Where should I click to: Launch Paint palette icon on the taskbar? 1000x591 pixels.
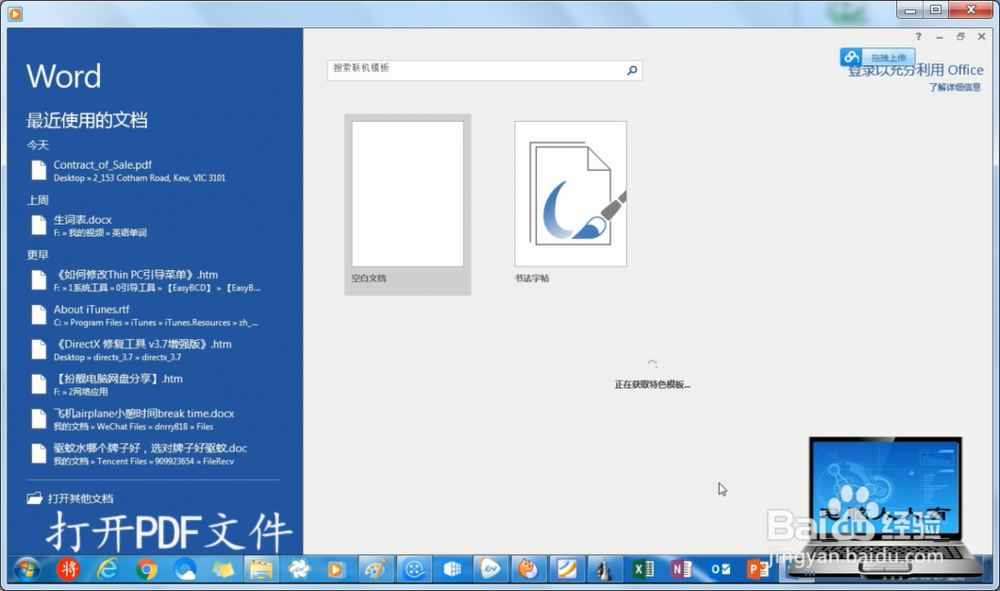click(x=375, y=569)
